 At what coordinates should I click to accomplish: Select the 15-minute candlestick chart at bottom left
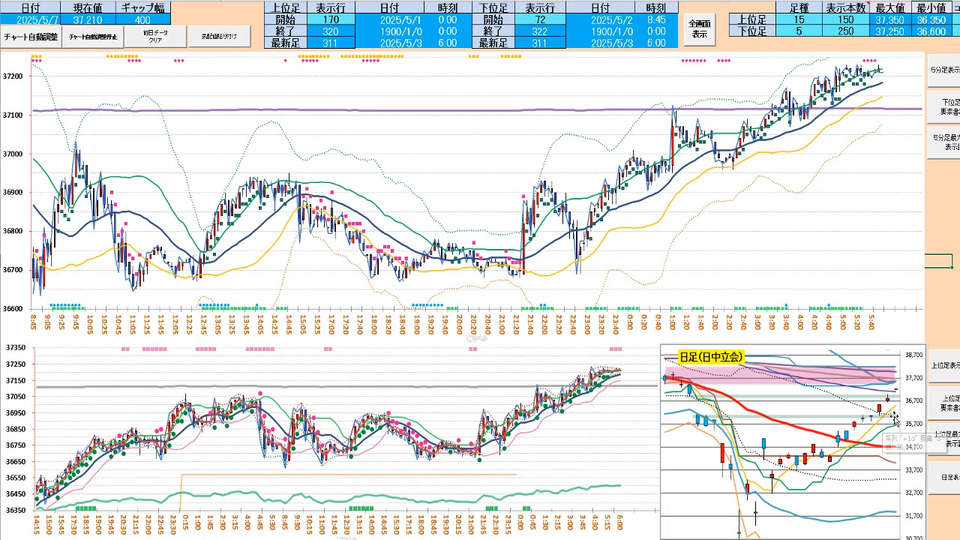coord(329,441)
